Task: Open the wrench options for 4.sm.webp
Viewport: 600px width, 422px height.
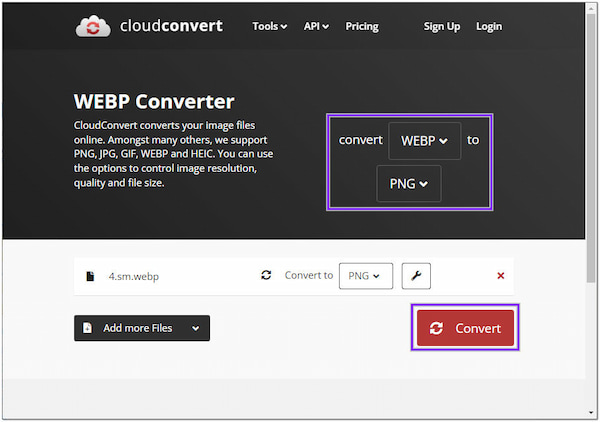Action: click(416, 276)
